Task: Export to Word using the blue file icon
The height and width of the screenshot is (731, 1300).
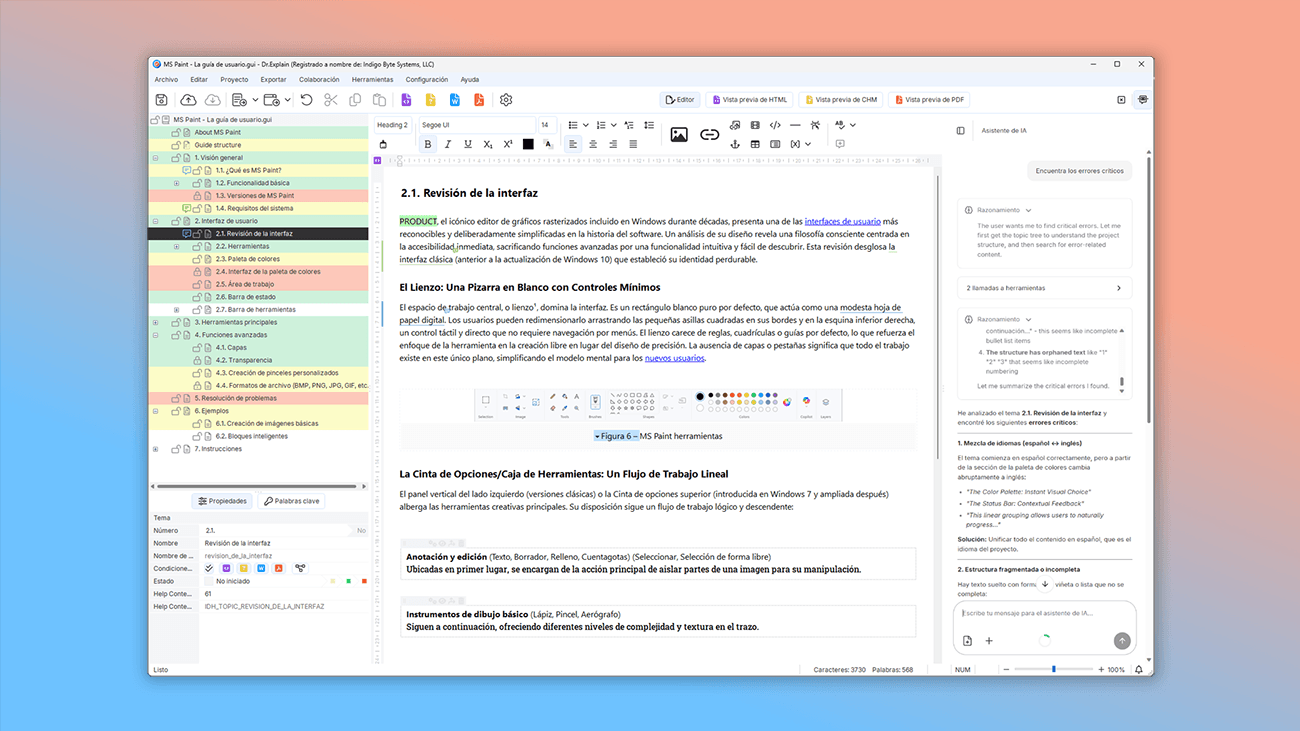Action: [x=455, y=100]
